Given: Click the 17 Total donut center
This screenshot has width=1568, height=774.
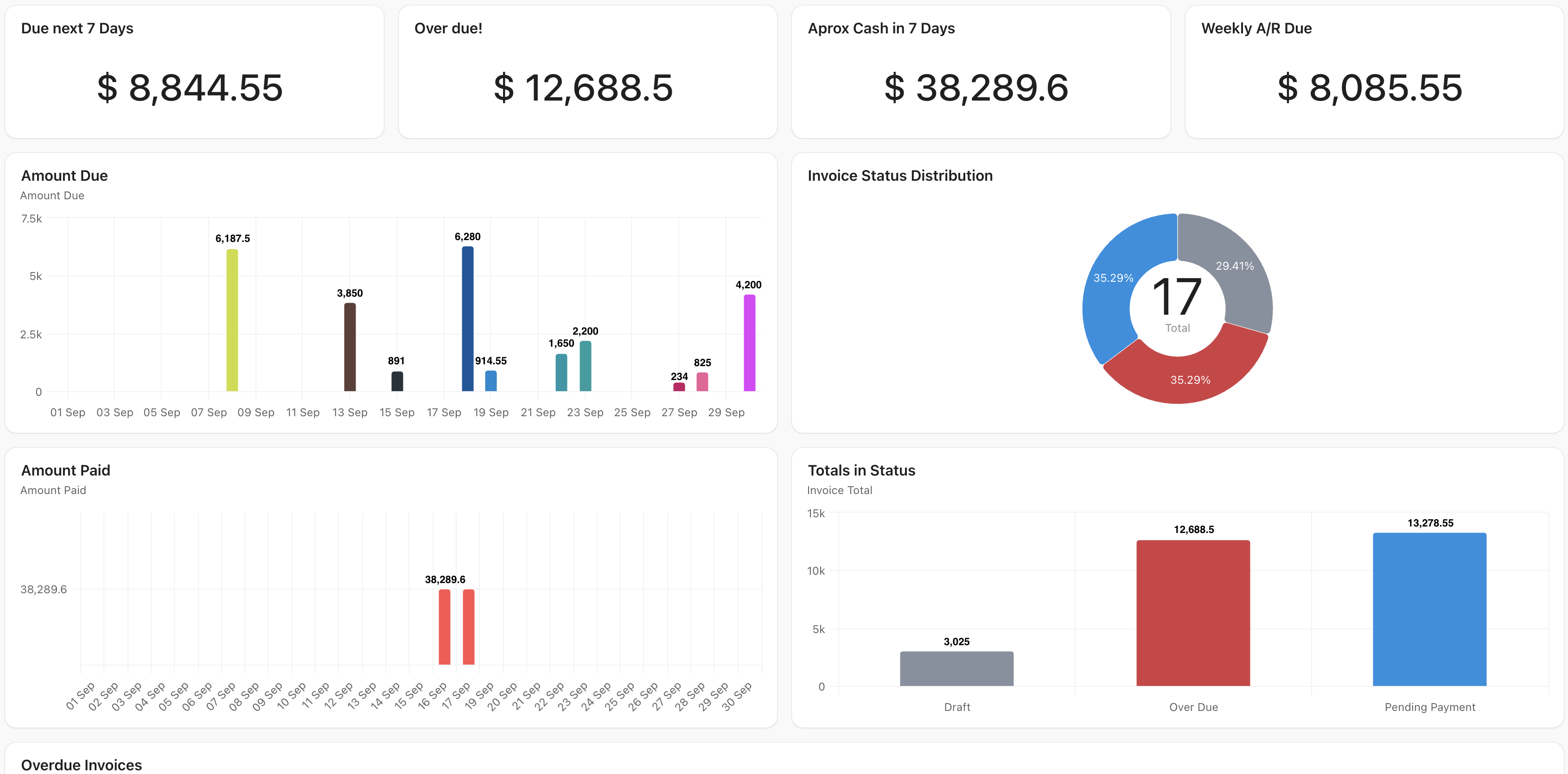Looking at the screenshot, I should pyautogui.click(x=1177, y=304).
